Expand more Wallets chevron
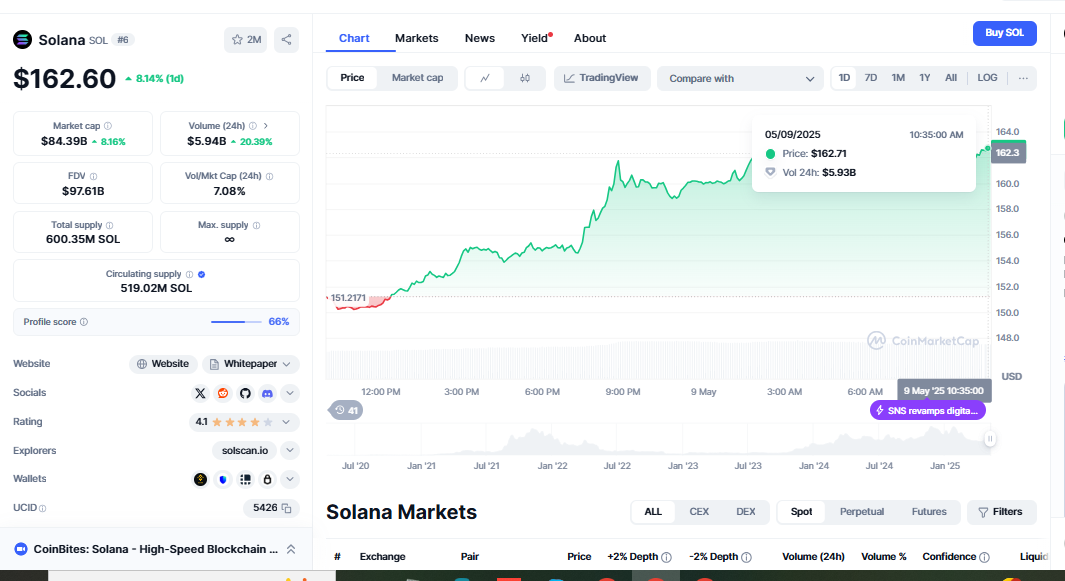Image resolution: width=1065 pixels, height=581 pixels. coord(290,480)
